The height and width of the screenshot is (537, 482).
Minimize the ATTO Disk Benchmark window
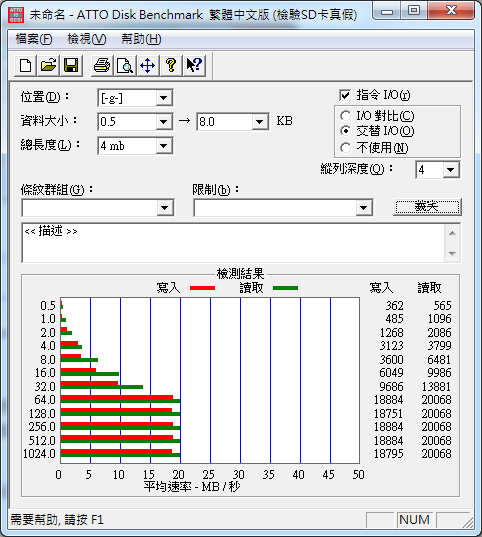point(387,11)
